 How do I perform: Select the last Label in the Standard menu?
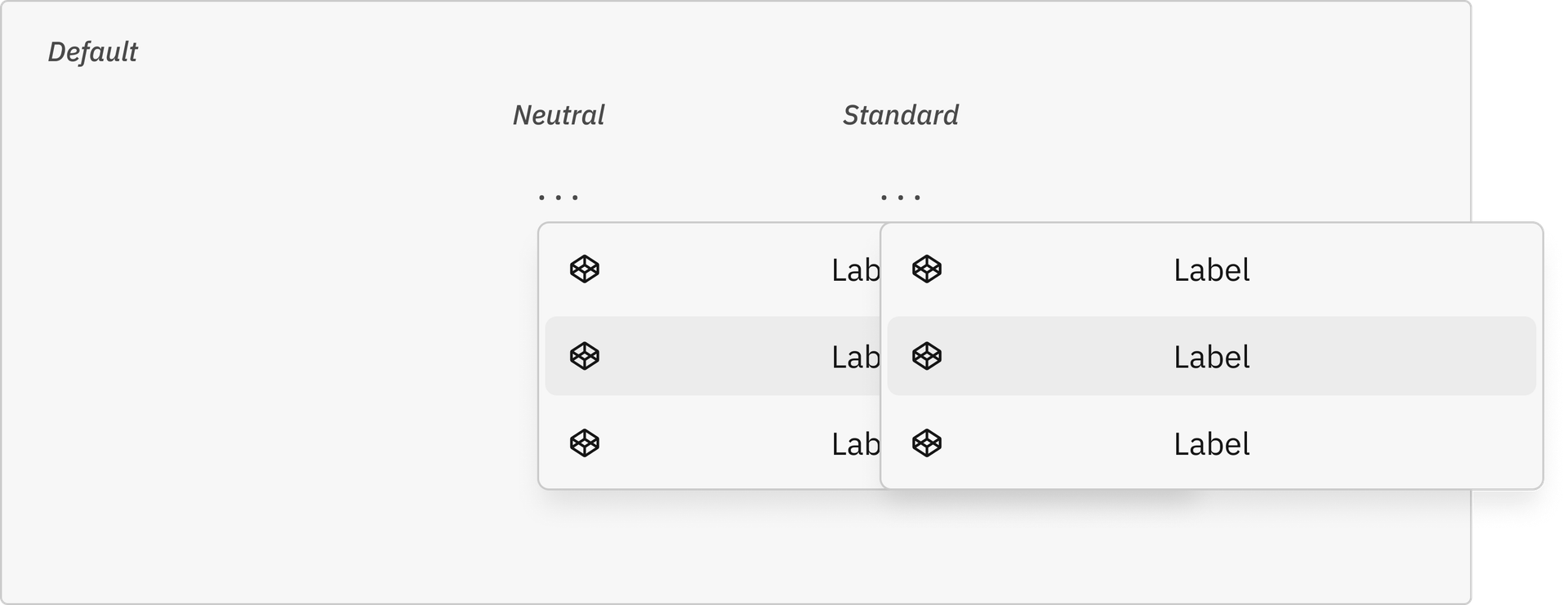pyautogui.click(x=1212, y=445)
